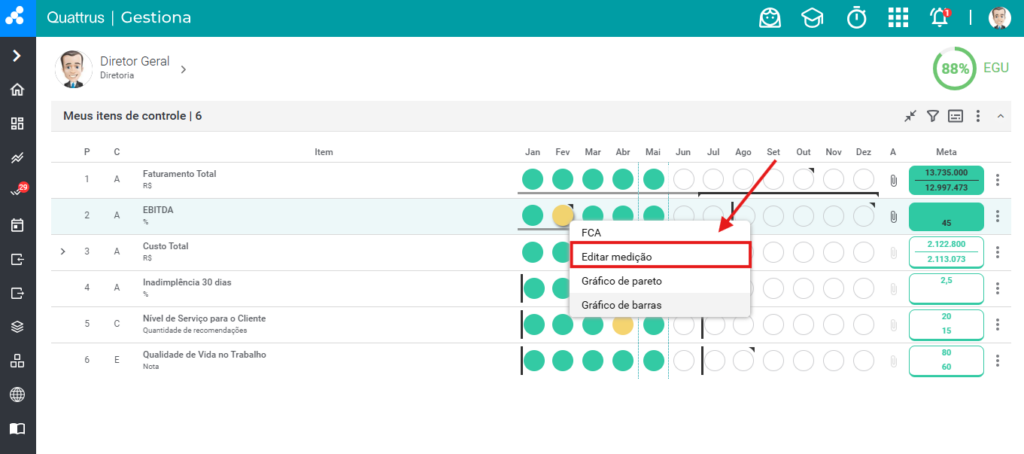Open the org chart sidebar icon

[x=18, y=361]
